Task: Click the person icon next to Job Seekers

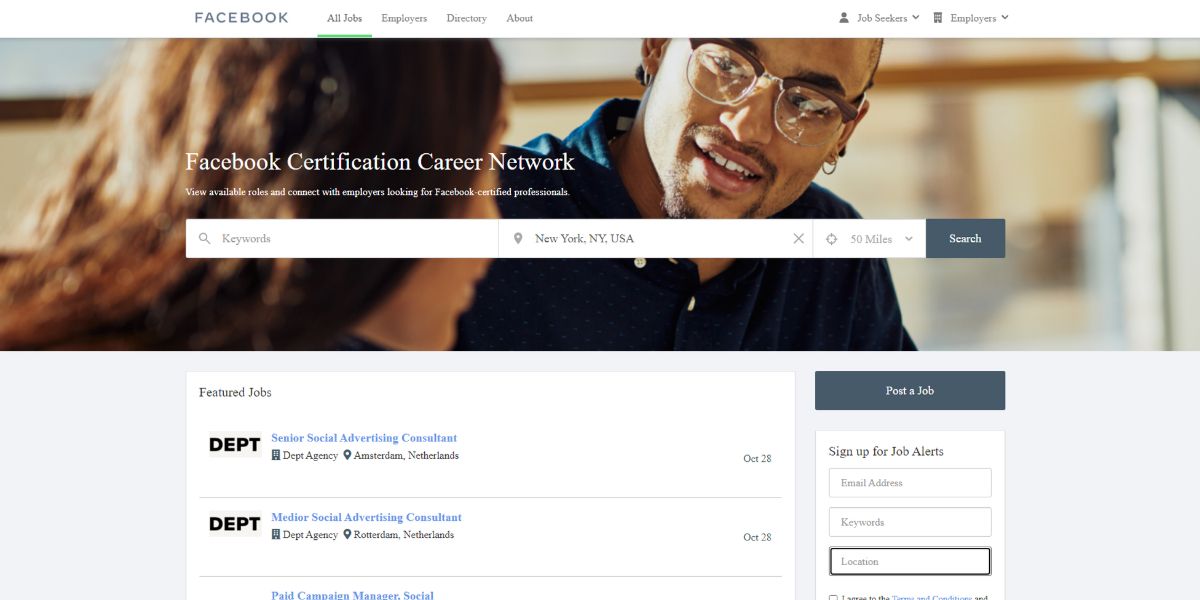Action: click(x=844, y=18)
